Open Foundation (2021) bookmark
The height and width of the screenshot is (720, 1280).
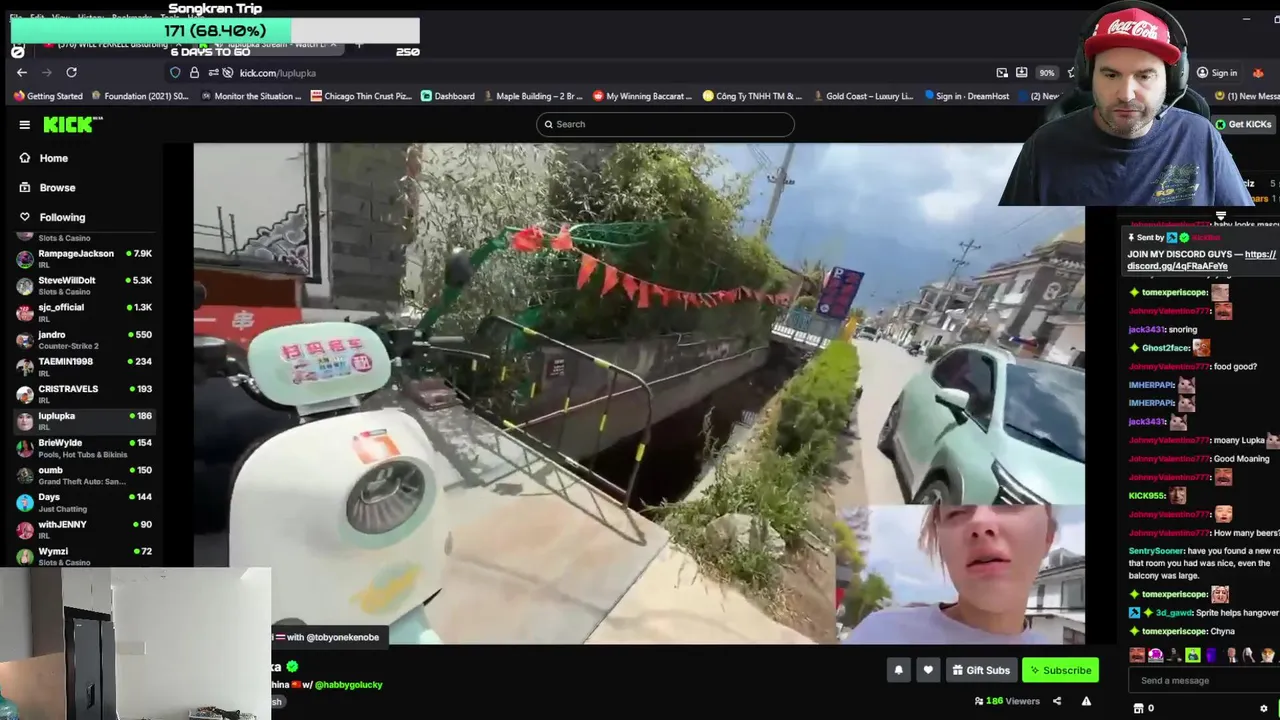point(140,96)
